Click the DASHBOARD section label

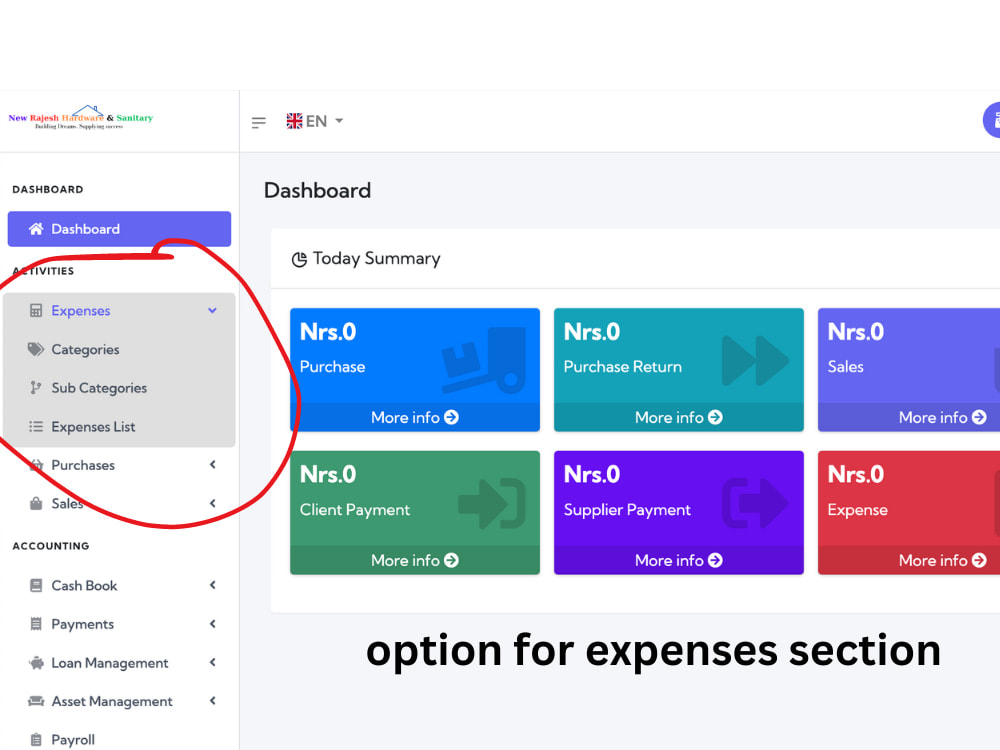tap(48, 189)
